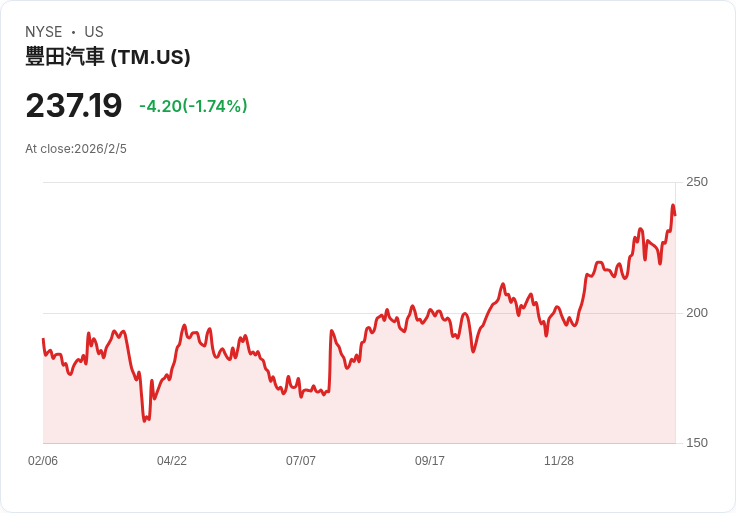Click the 豐田汽車 (TM.US) stock title
The width and height of the screenshot is (736, 513).
coord(108,57)
